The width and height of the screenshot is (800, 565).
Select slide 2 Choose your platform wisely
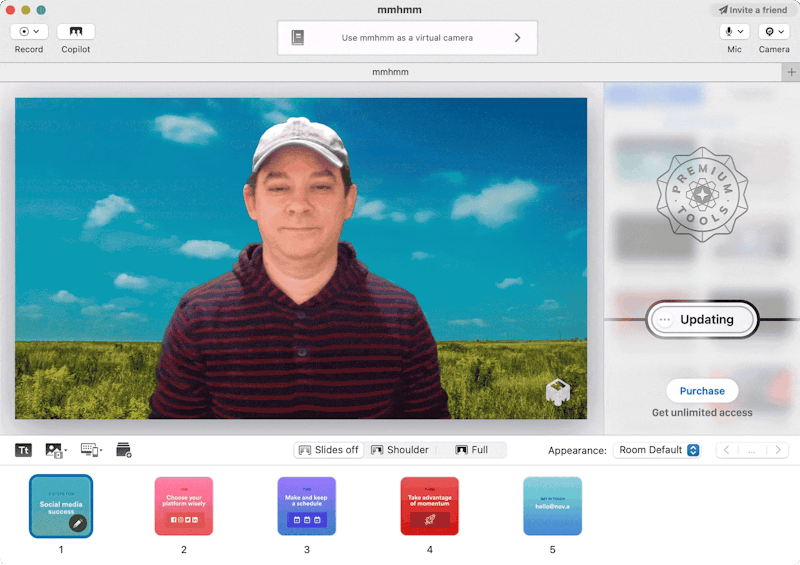[184, 506]
